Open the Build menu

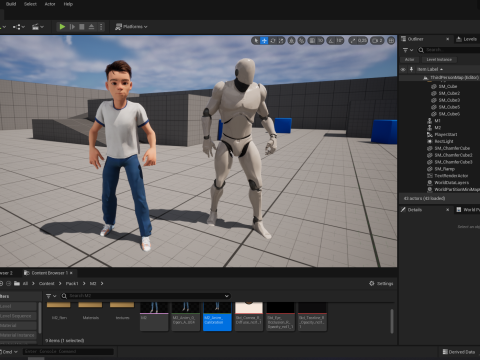(11, 4)
